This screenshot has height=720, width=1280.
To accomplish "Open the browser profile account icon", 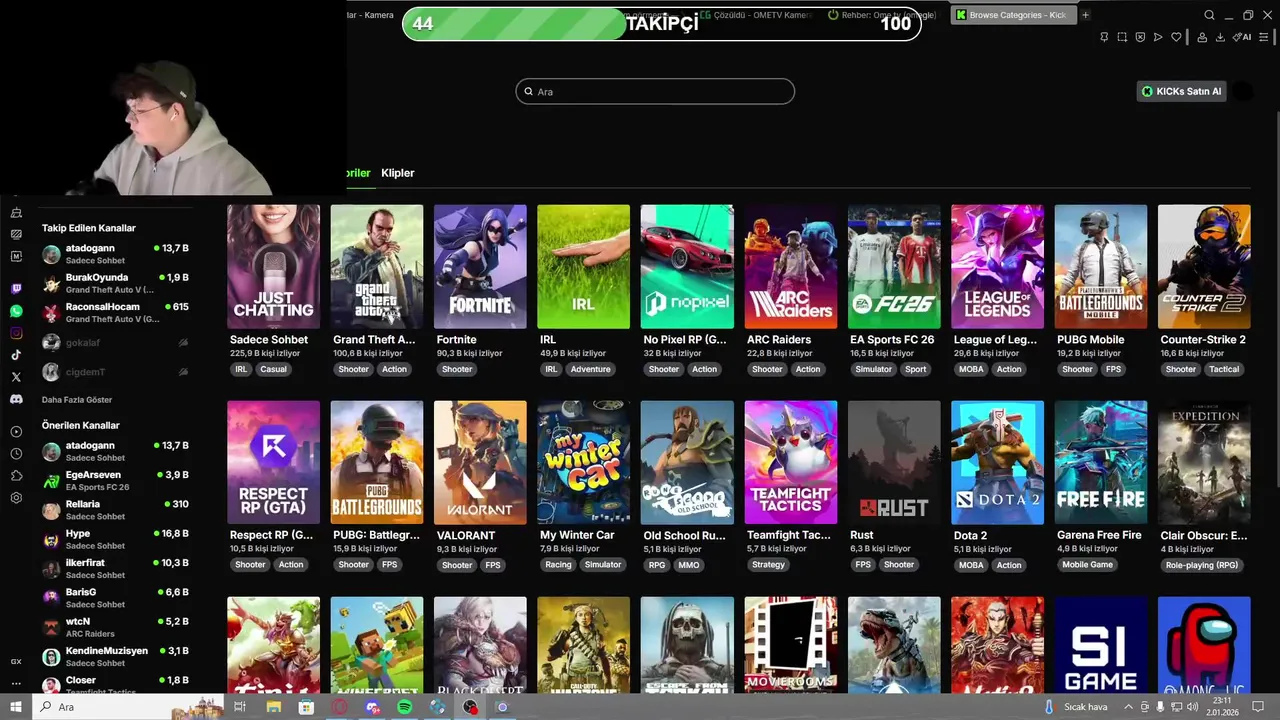I will click(1200, 37).
